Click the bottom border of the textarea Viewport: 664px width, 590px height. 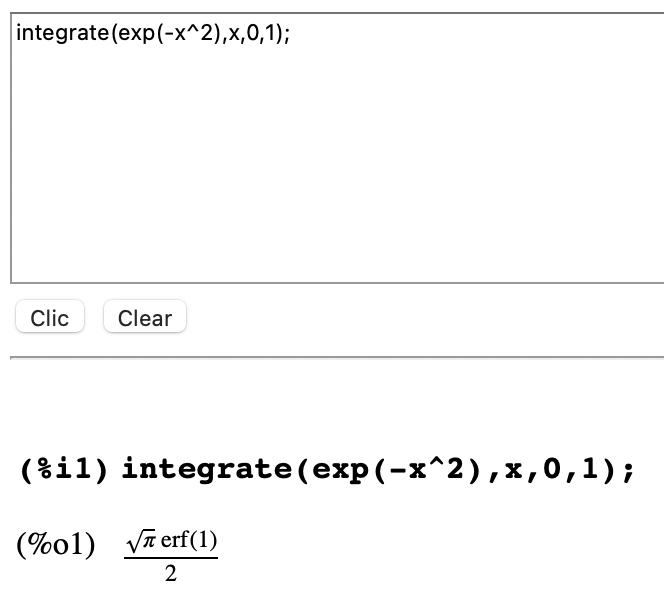pos(337,282)
